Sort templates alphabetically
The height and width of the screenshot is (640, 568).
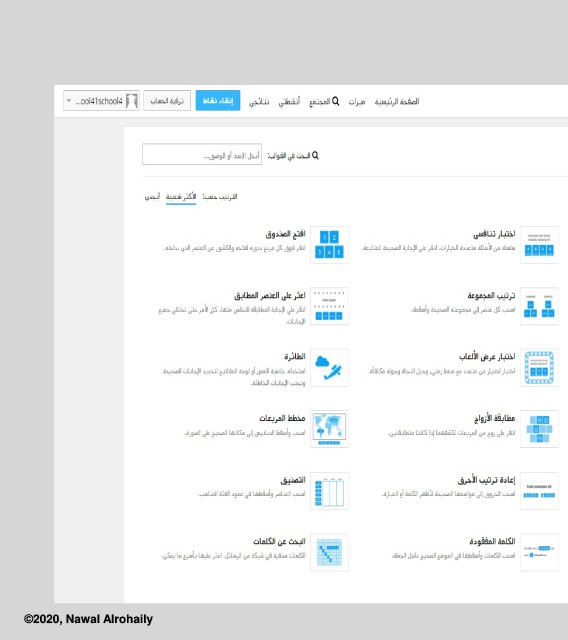click(x=152, y=197)
